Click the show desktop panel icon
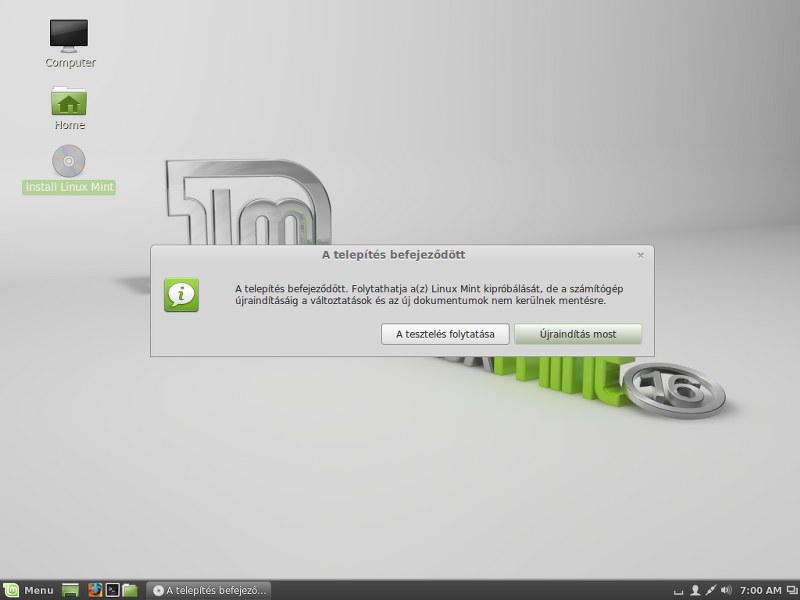The height and width of the screenshot is (600, 800). coord(70,590)
